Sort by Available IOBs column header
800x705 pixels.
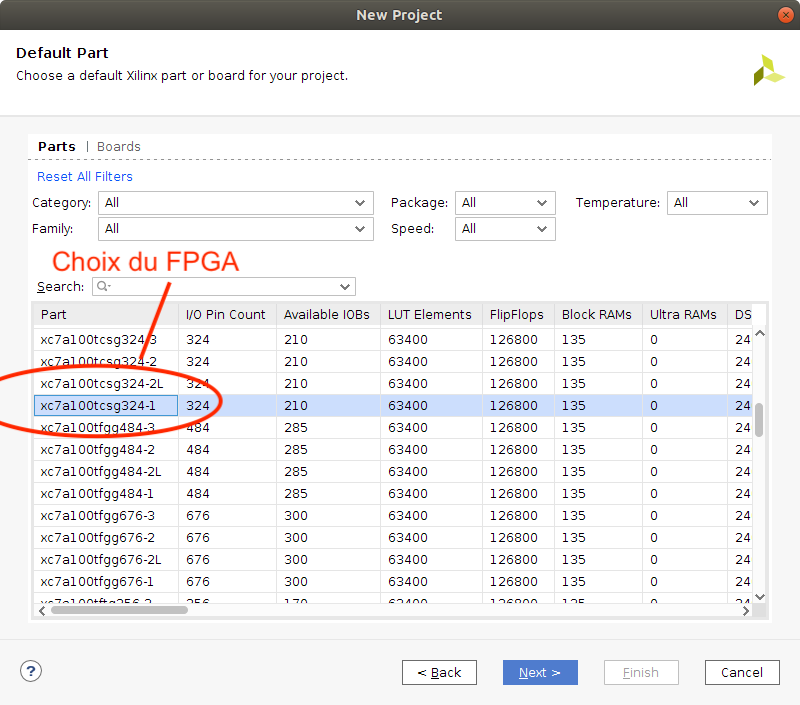(329, 315)
